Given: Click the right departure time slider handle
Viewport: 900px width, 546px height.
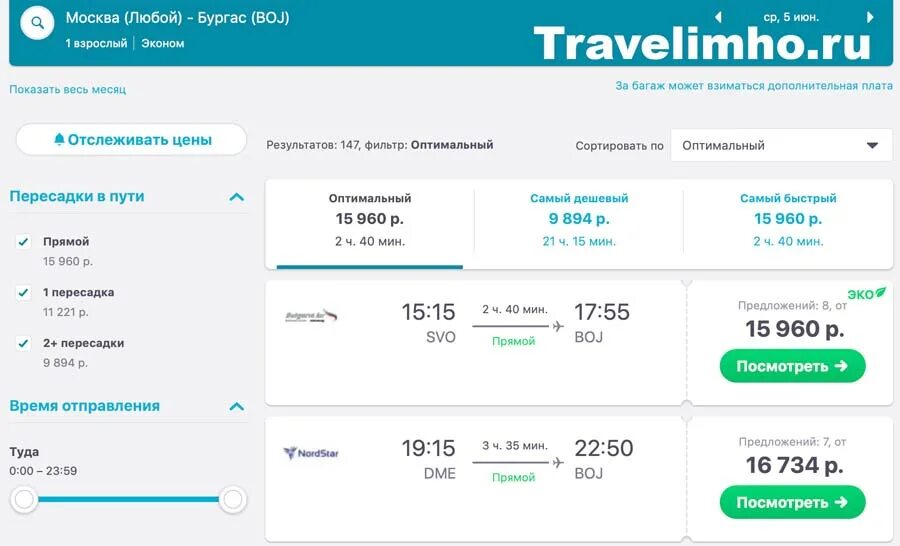Looking at the screenshot, I should tap(232, 499).
